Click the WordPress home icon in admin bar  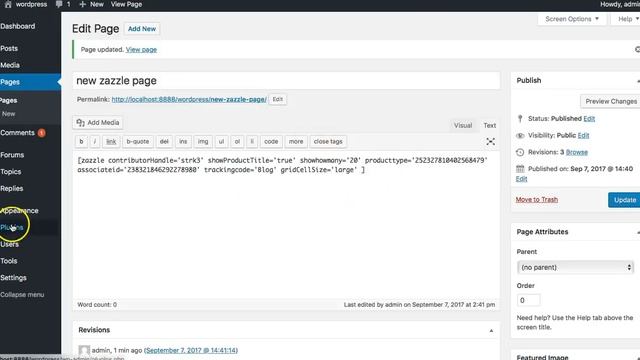pyautogui.click(x=8, y=4)
